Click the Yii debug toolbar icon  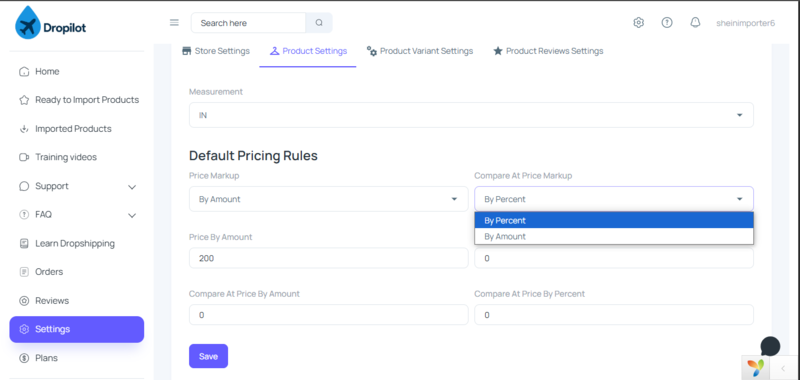[755, 367]
